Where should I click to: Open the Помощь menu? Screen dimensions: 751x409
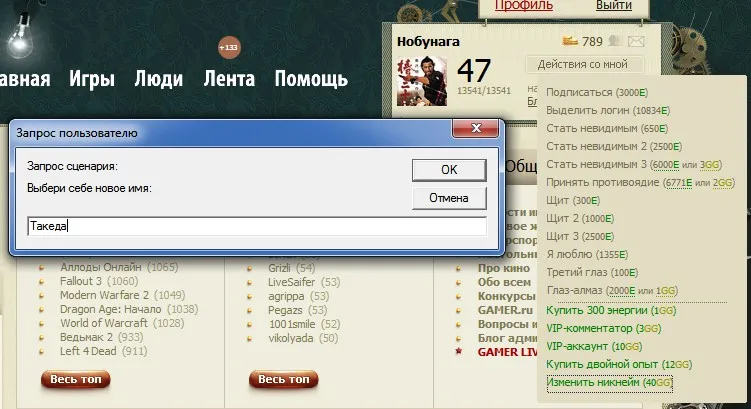311,79
